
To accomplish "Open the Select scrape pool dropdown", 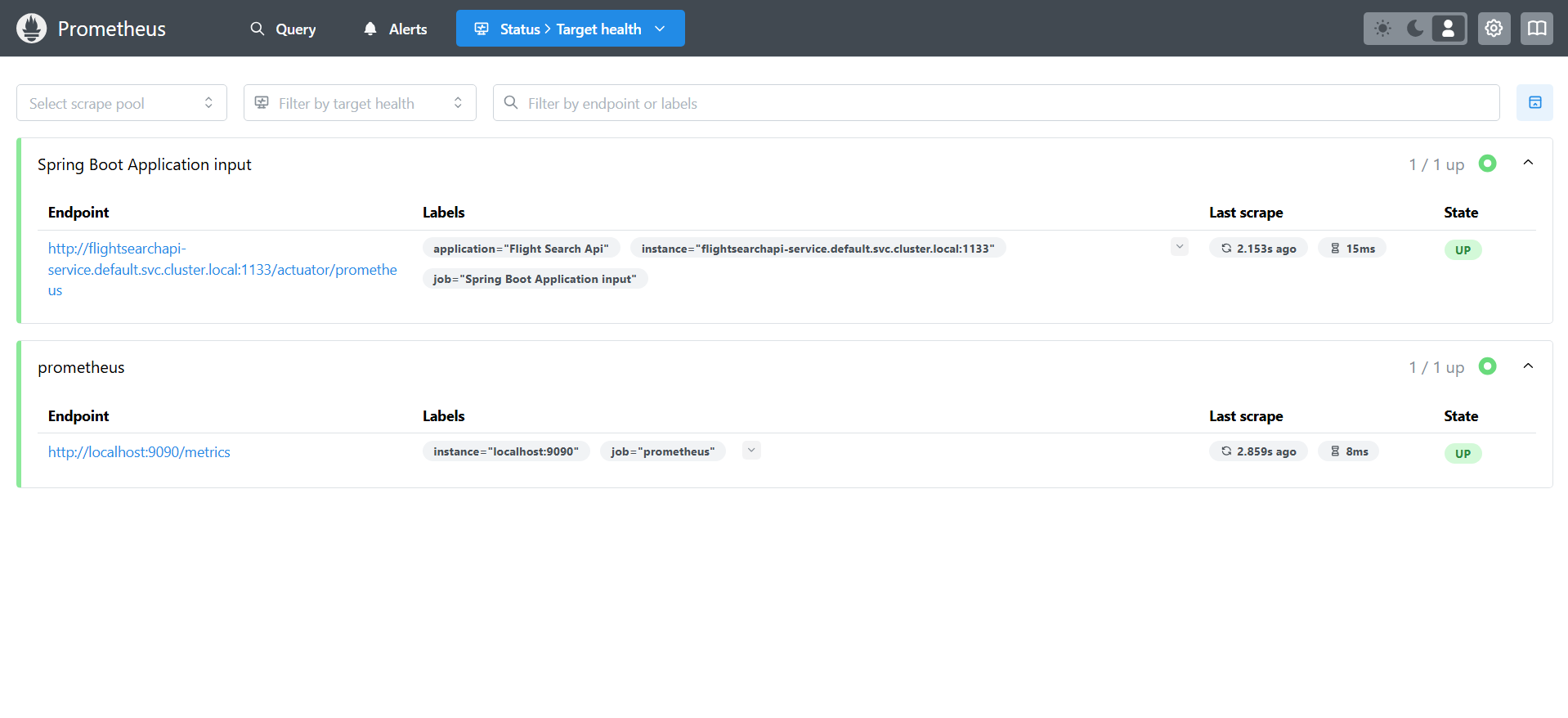I will (122, 103).
